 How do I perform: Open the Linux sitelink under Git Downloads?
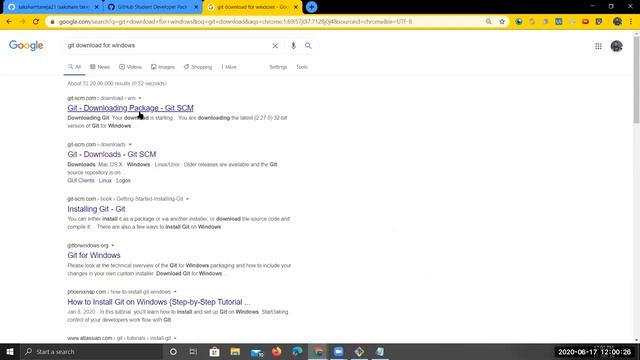105,180
